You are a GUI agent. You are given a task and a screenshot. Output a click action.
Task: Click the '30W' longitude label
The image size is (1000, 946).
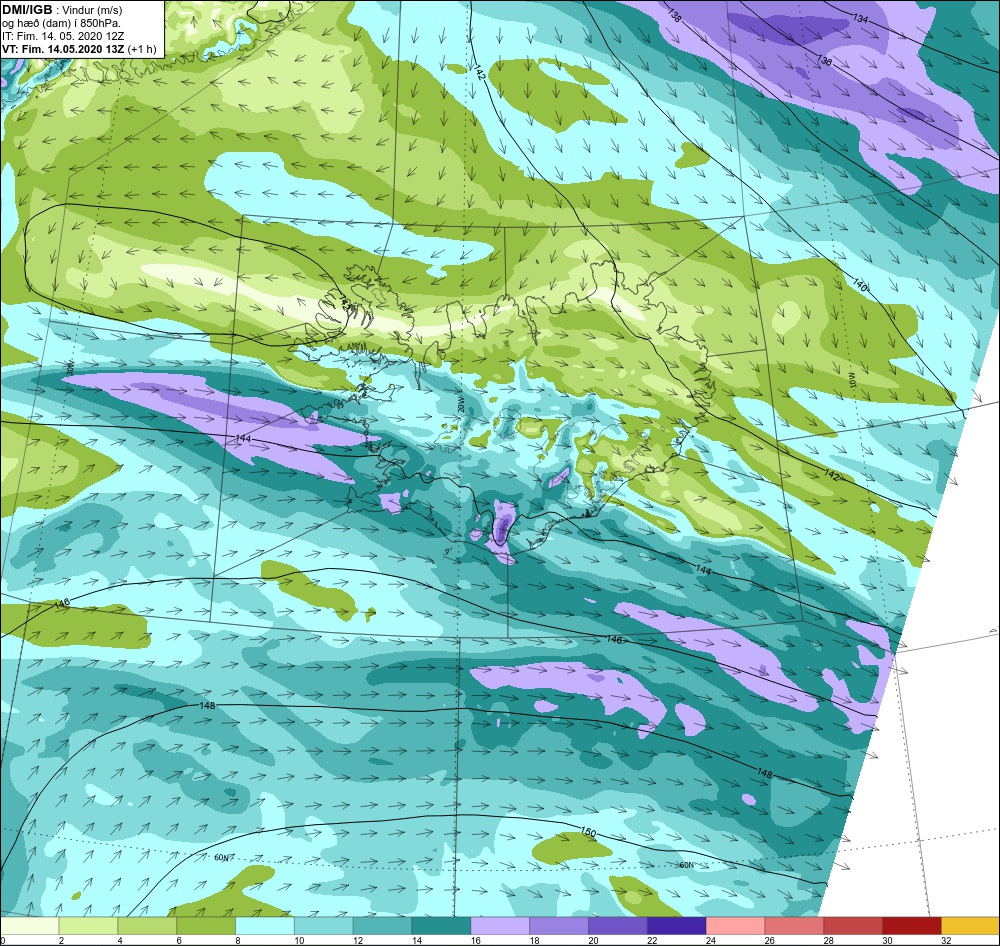tap(70, 367)
